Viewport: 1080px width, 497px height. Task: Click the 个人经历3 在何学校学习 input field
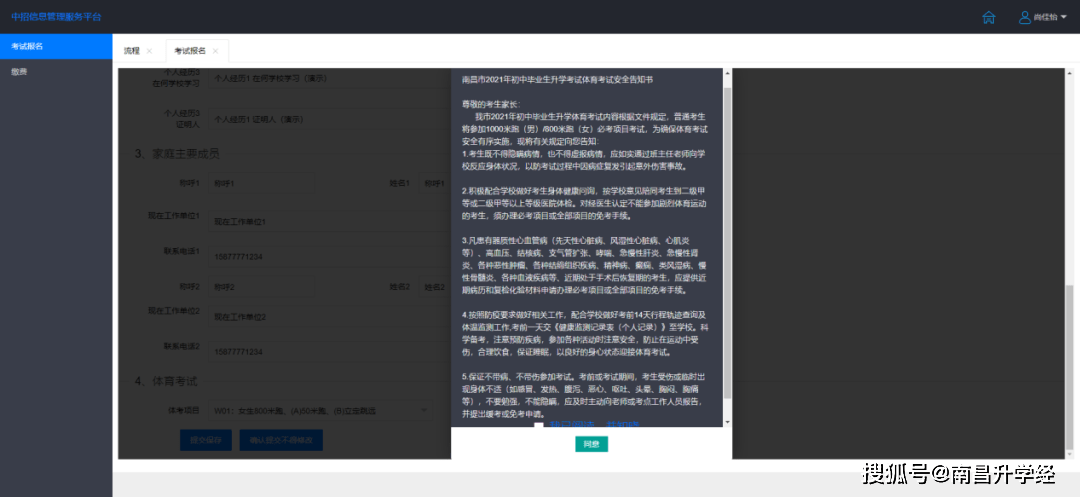point(329,78)
